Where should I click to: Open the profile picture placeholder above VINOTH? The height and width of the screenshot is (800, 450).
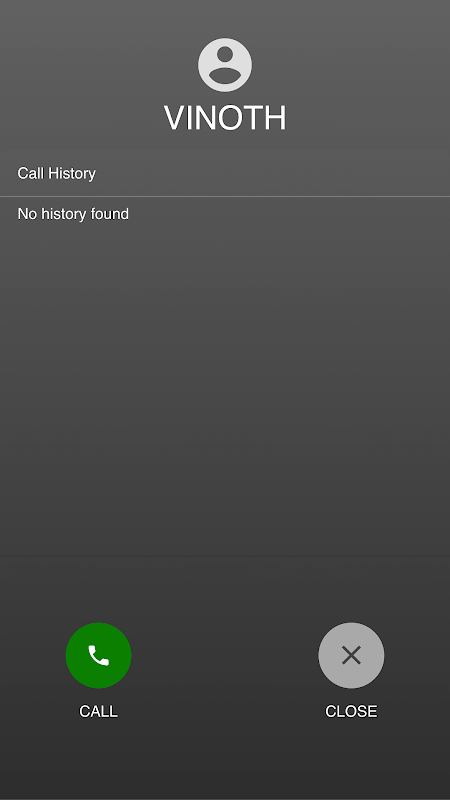click(224, 65)
